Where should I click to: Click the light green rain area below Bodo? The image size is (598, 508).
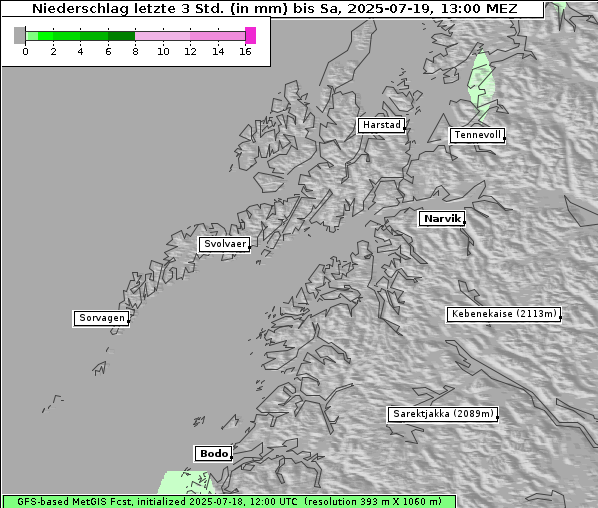pyautogui.click(x=185, y=483)
